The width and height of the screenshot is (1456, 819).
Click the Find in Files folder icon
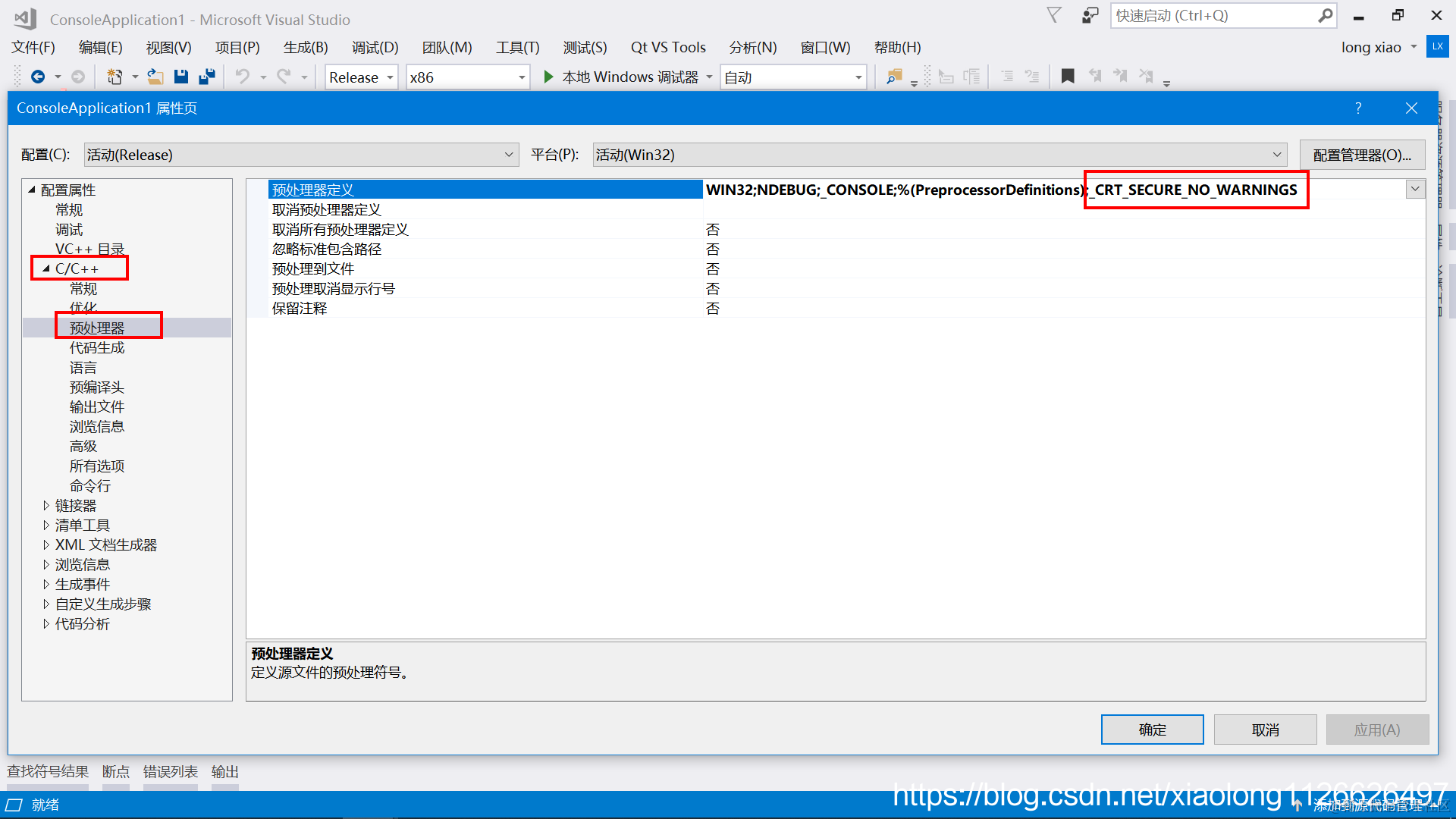(x=894, y=77)
